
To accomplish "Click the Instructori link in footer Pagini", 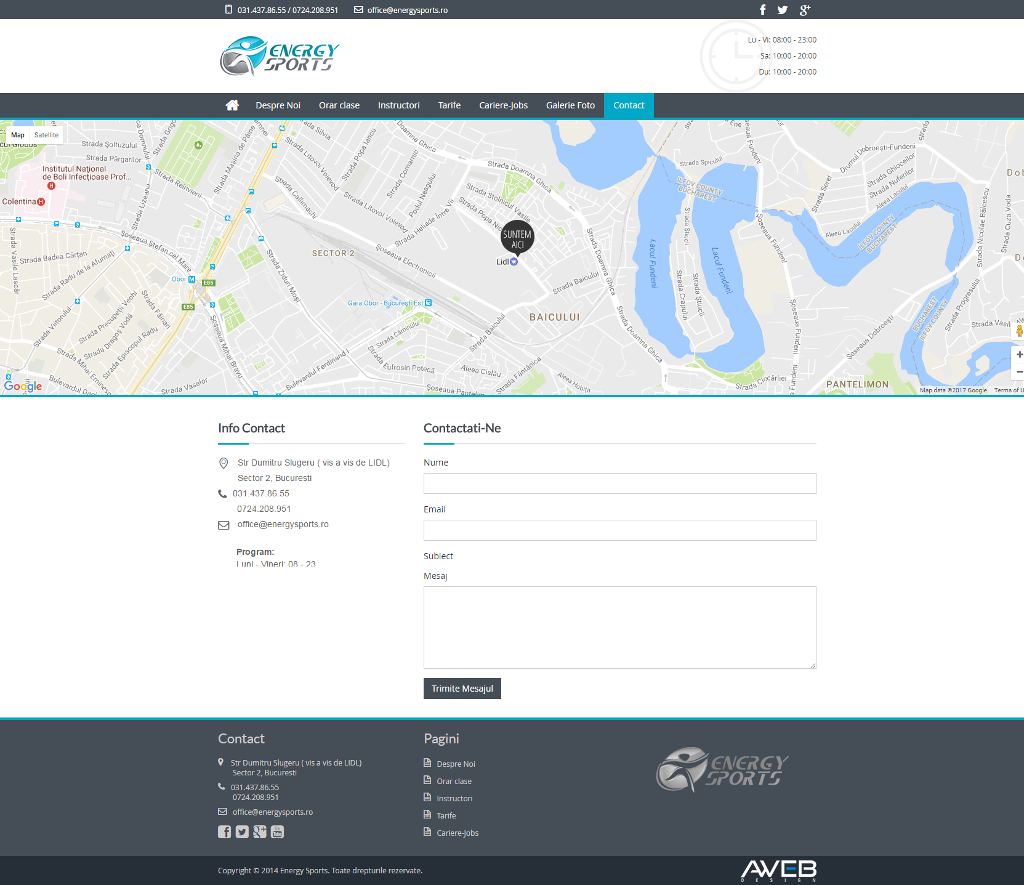I will pos(454,798).
